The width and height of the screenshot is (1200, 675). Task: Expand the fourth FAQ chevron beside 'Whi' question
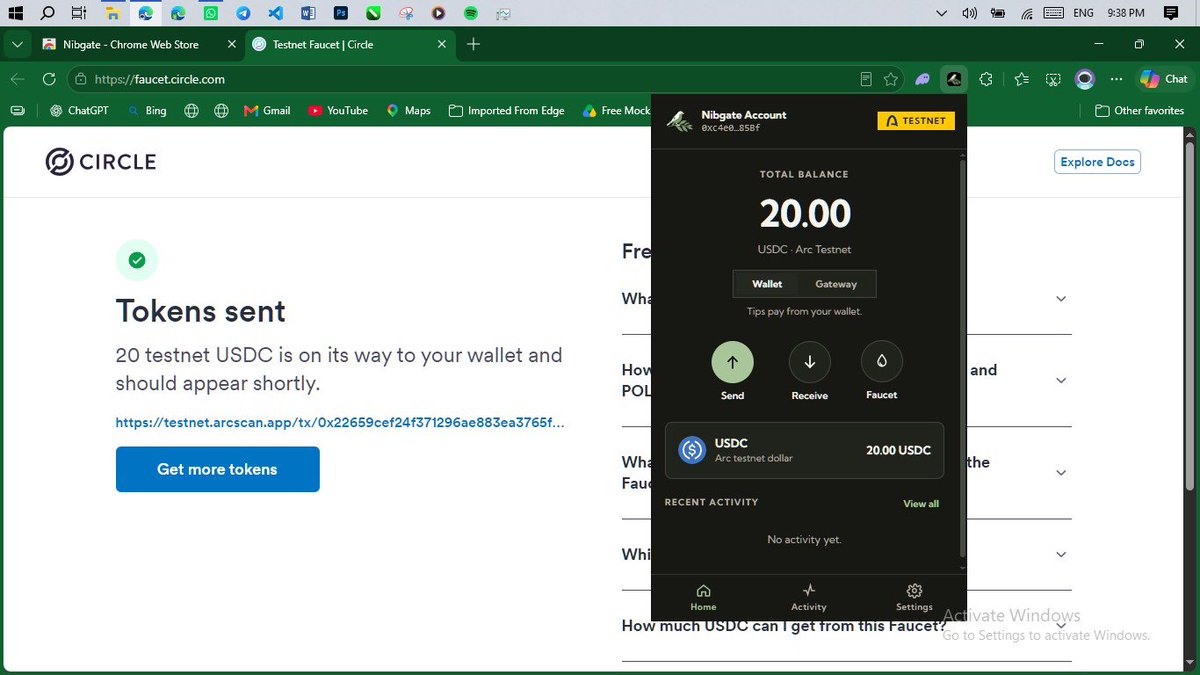tap(1061, 555)
